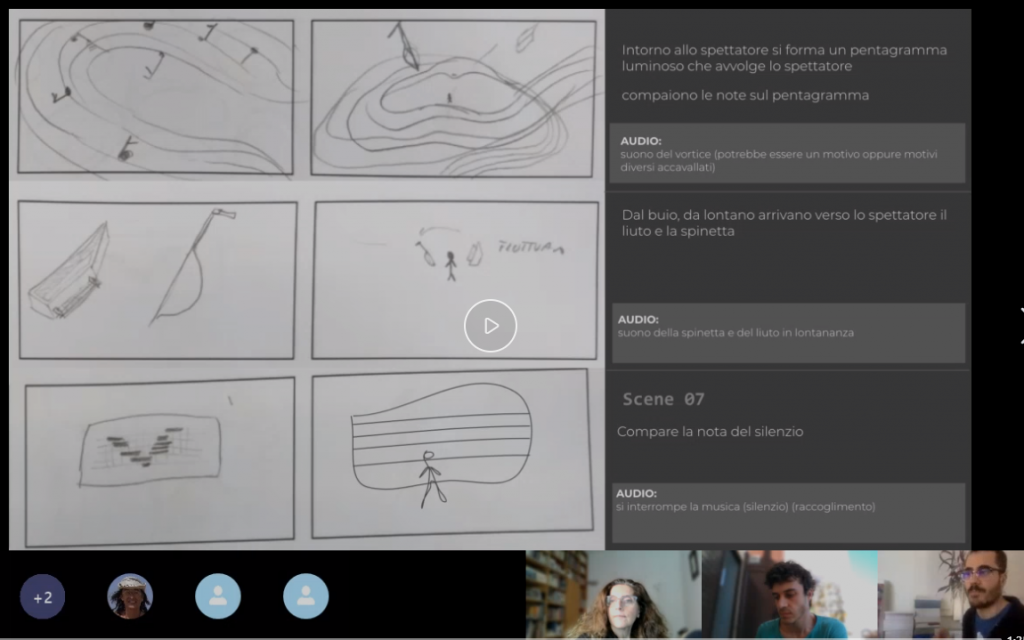Image resolution: width=1024 pixels, height=640 pixels.
Task: Select the photo avatar of participant wearing hat
Action: 130,596
